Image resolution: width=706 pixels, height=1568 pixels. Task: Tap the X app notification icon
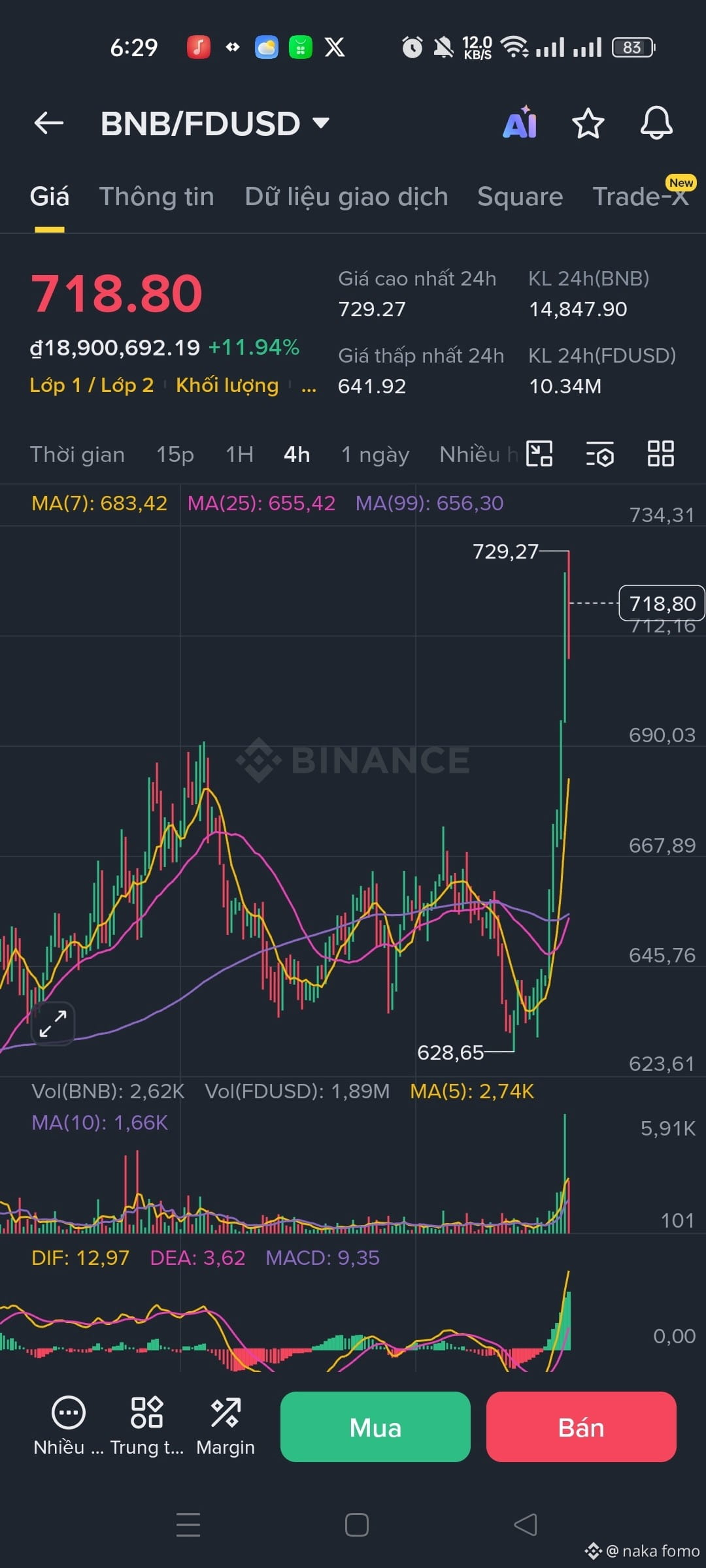pyautogui.click(x=335, y=47)
